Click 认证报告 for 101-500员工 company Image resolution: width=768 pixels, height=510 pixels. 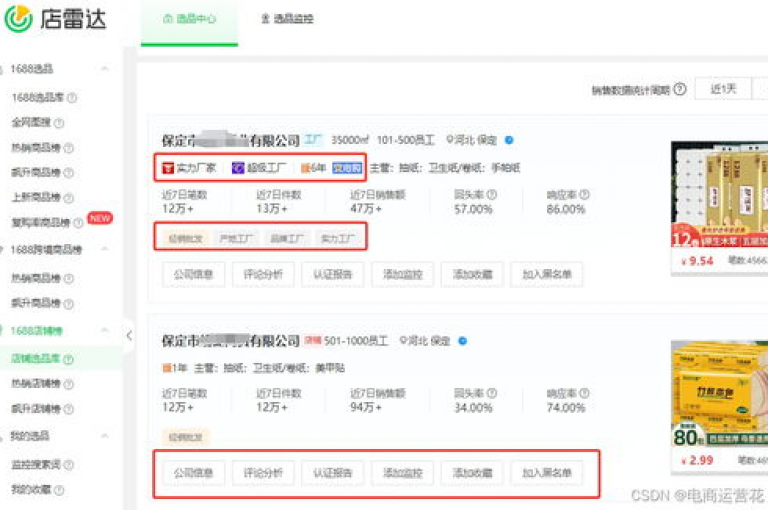pyautogui.click(x=333, y=274)
